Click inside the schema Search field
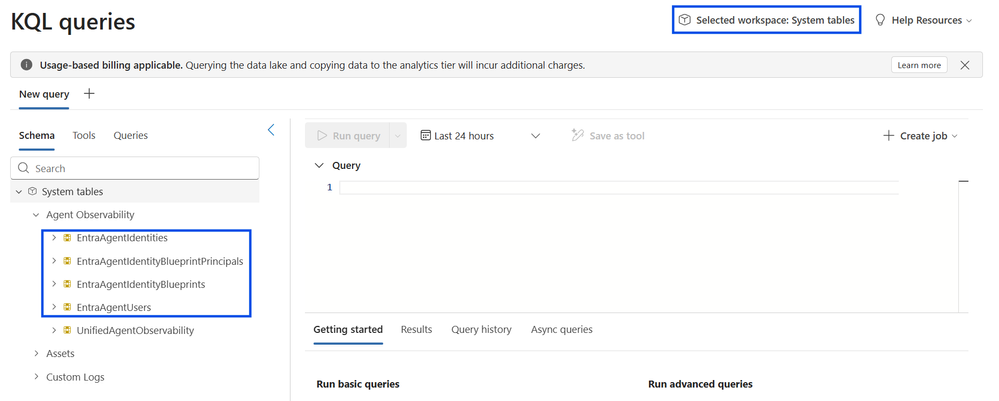 coord(135,168)
